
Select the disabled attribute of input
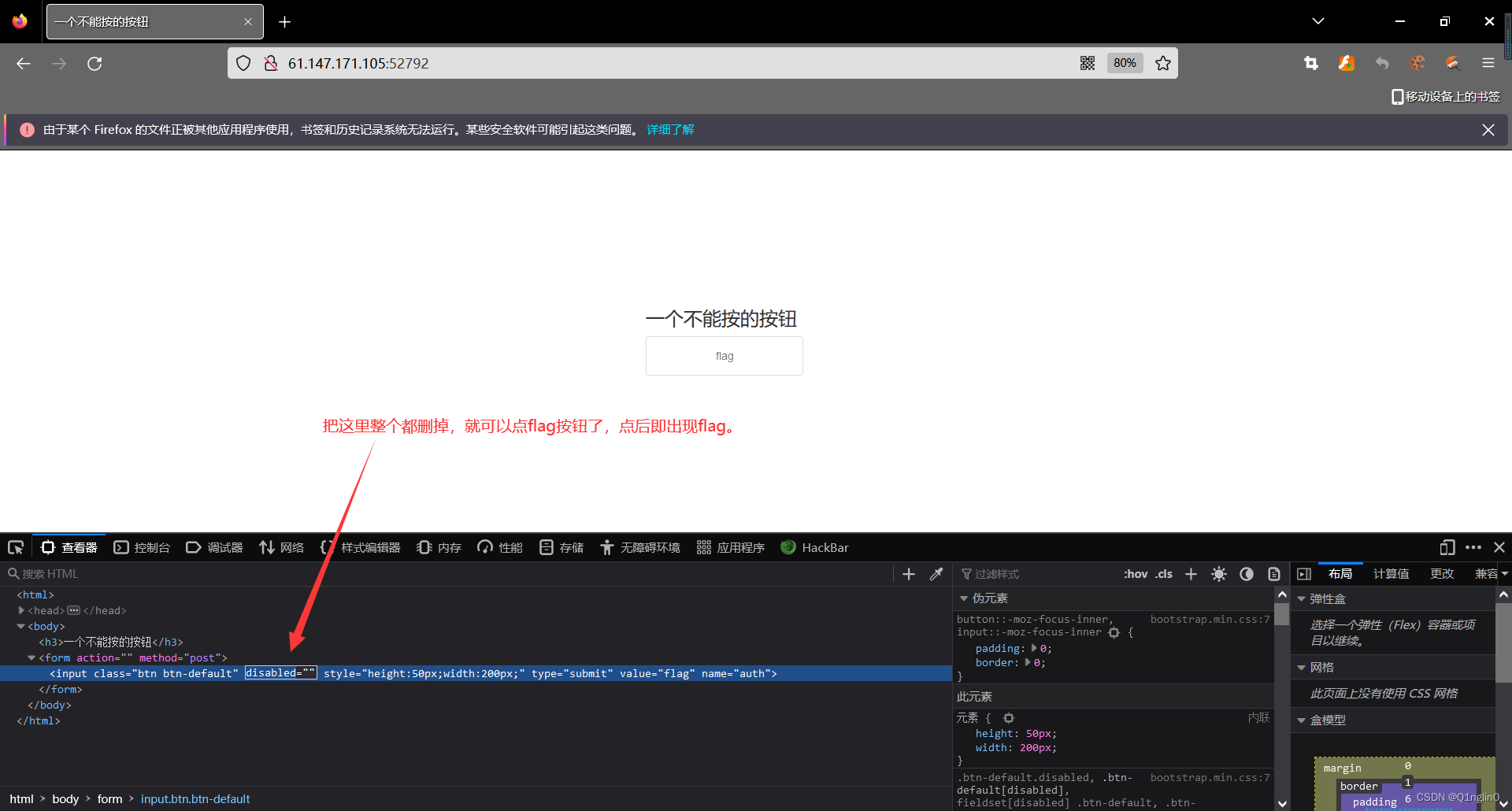point(280,673)
